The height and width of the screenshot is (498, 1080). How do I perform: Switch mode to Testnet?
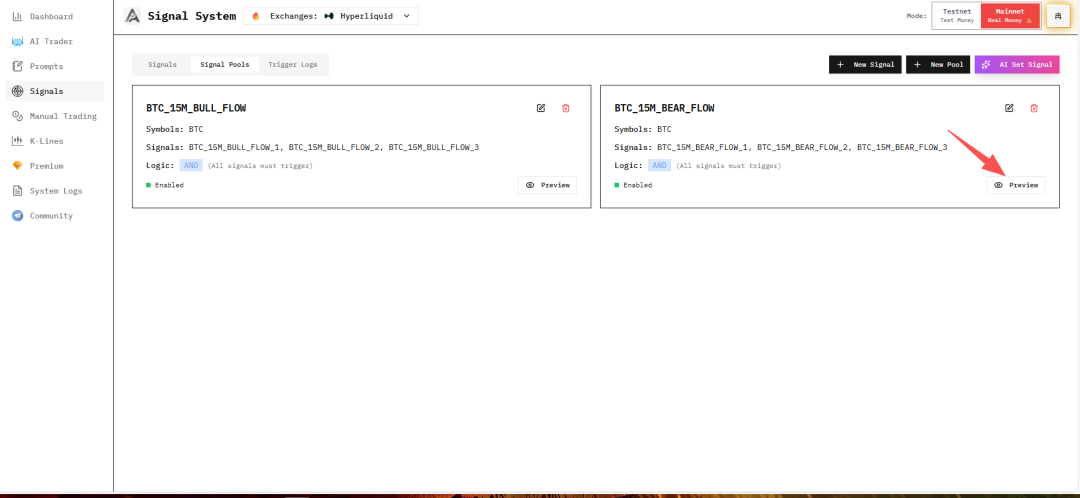click(x=956, y=15)
